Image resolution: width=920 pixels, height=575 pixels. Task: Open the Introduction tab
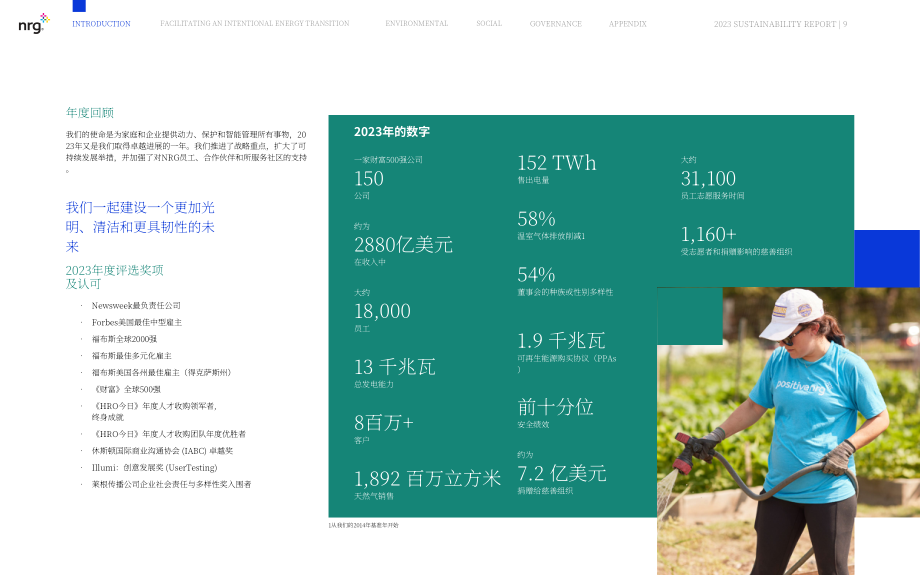(x=102, y=24)
